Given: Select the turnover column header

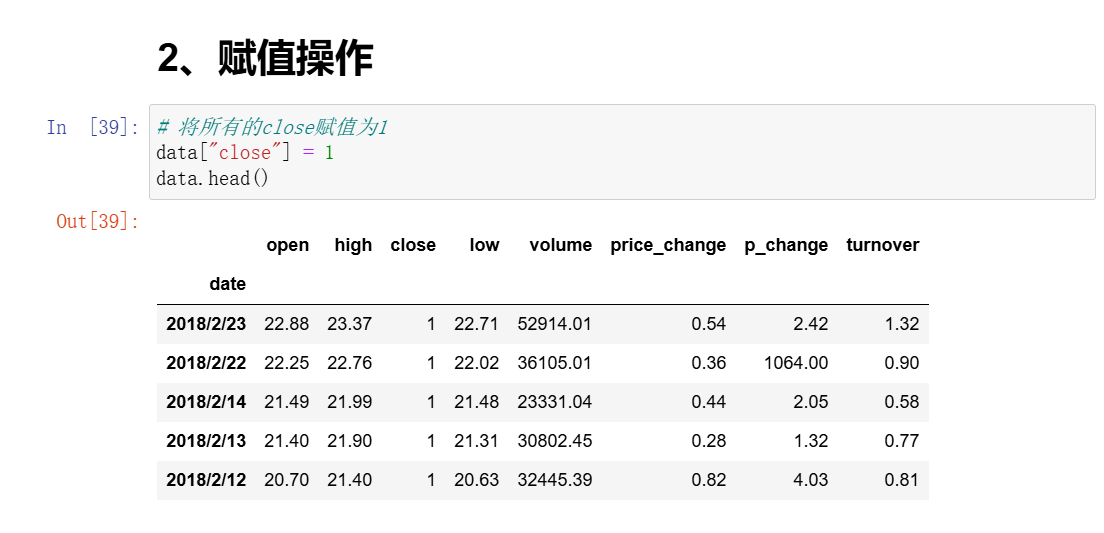Looking at the screenshot, I should click(x=883, y=245).
